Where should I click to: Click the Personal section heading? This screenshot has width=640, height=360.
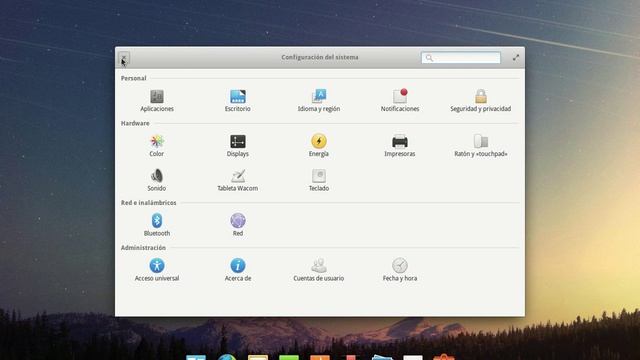pos(133,78)
